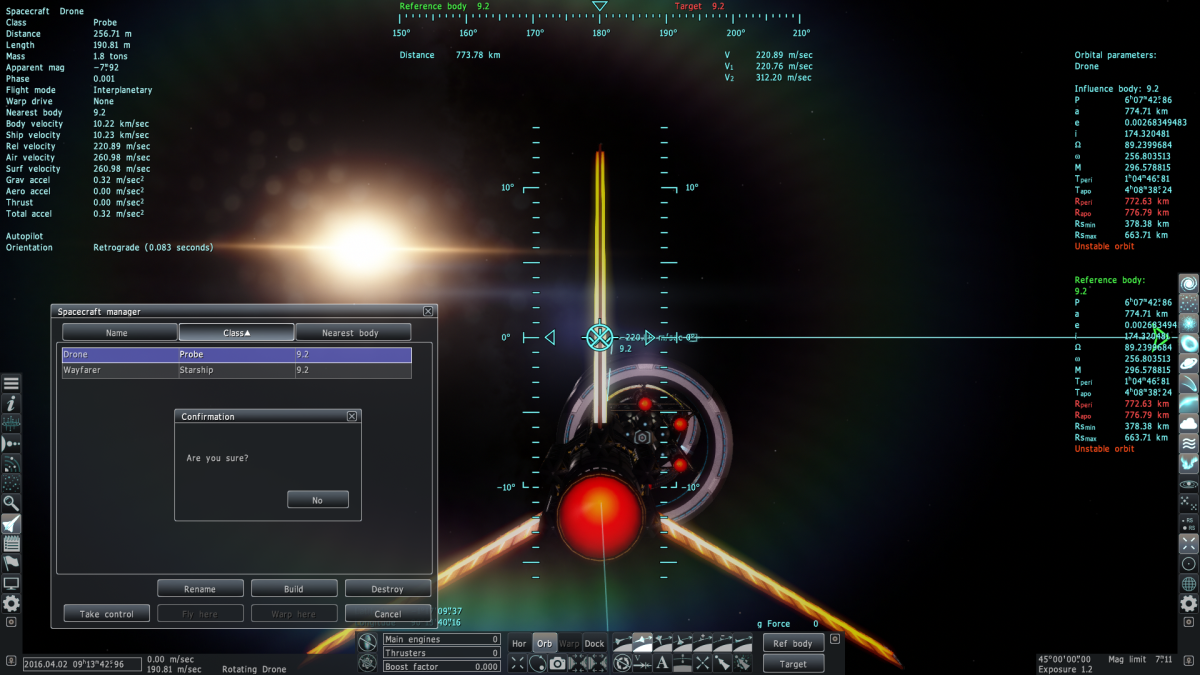Click the pin icon beside Ref body button
This screenshot has height=675, width=1200.
pos(835,639)
